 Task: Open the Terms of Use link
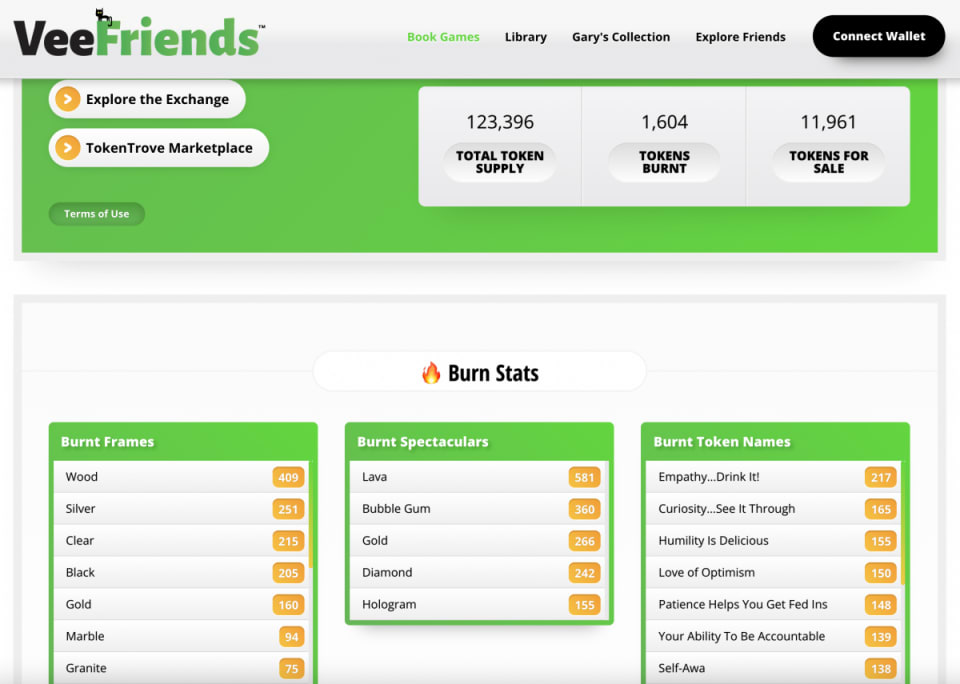pyautogui.click(x=97, y=214)
